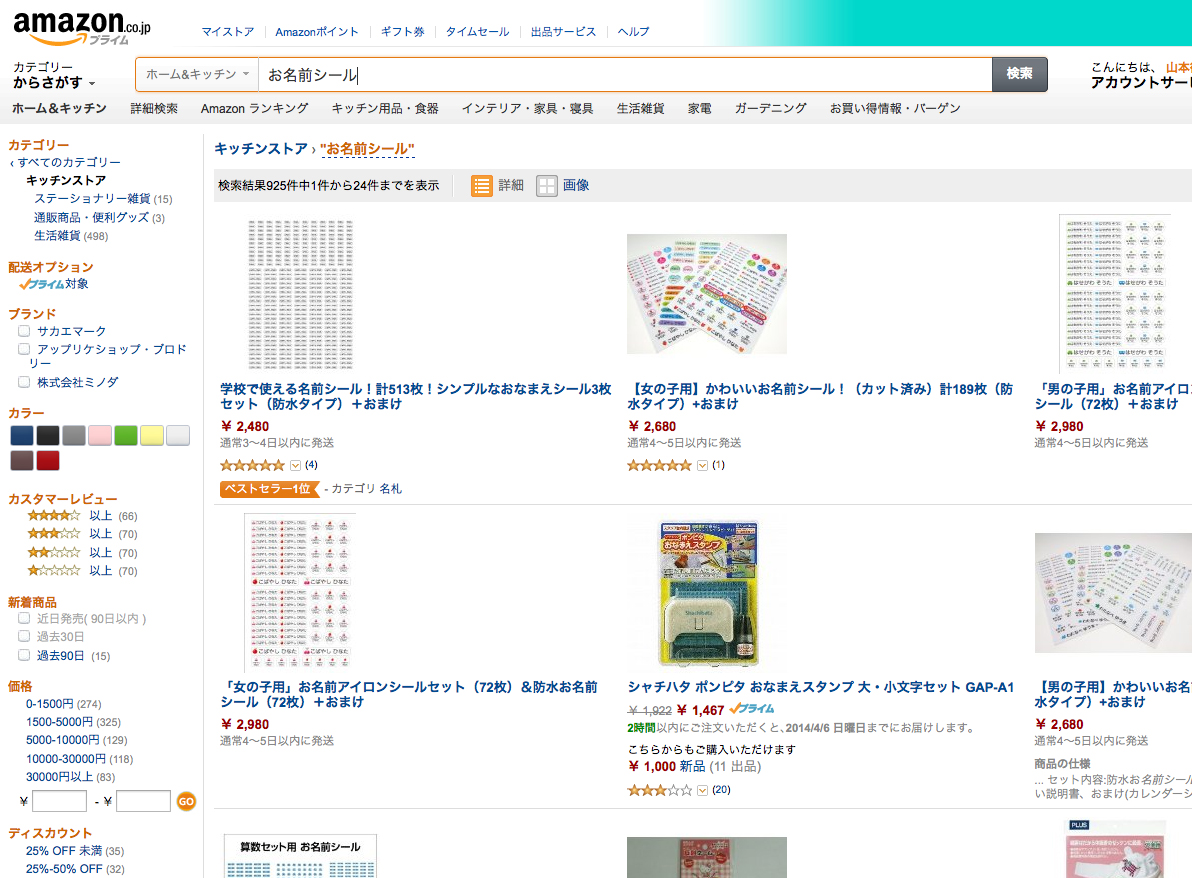Click the orange GO price filter button

[186, 801]
